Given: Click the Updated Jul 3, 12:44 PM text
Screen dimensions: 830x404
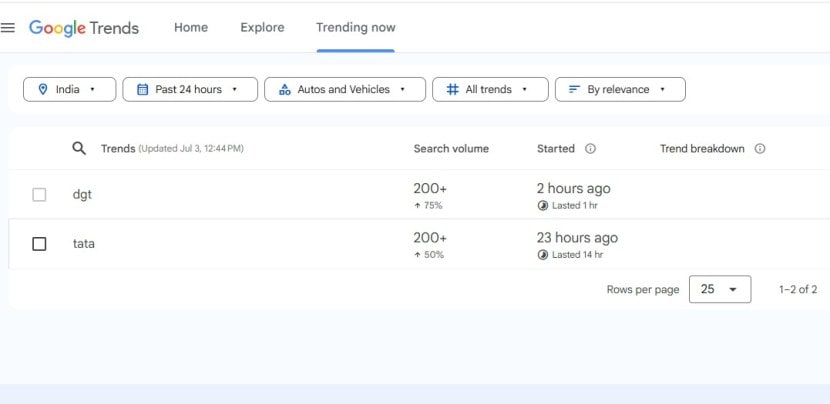Looking at the screenshot, I should click(x=191, y=149).
